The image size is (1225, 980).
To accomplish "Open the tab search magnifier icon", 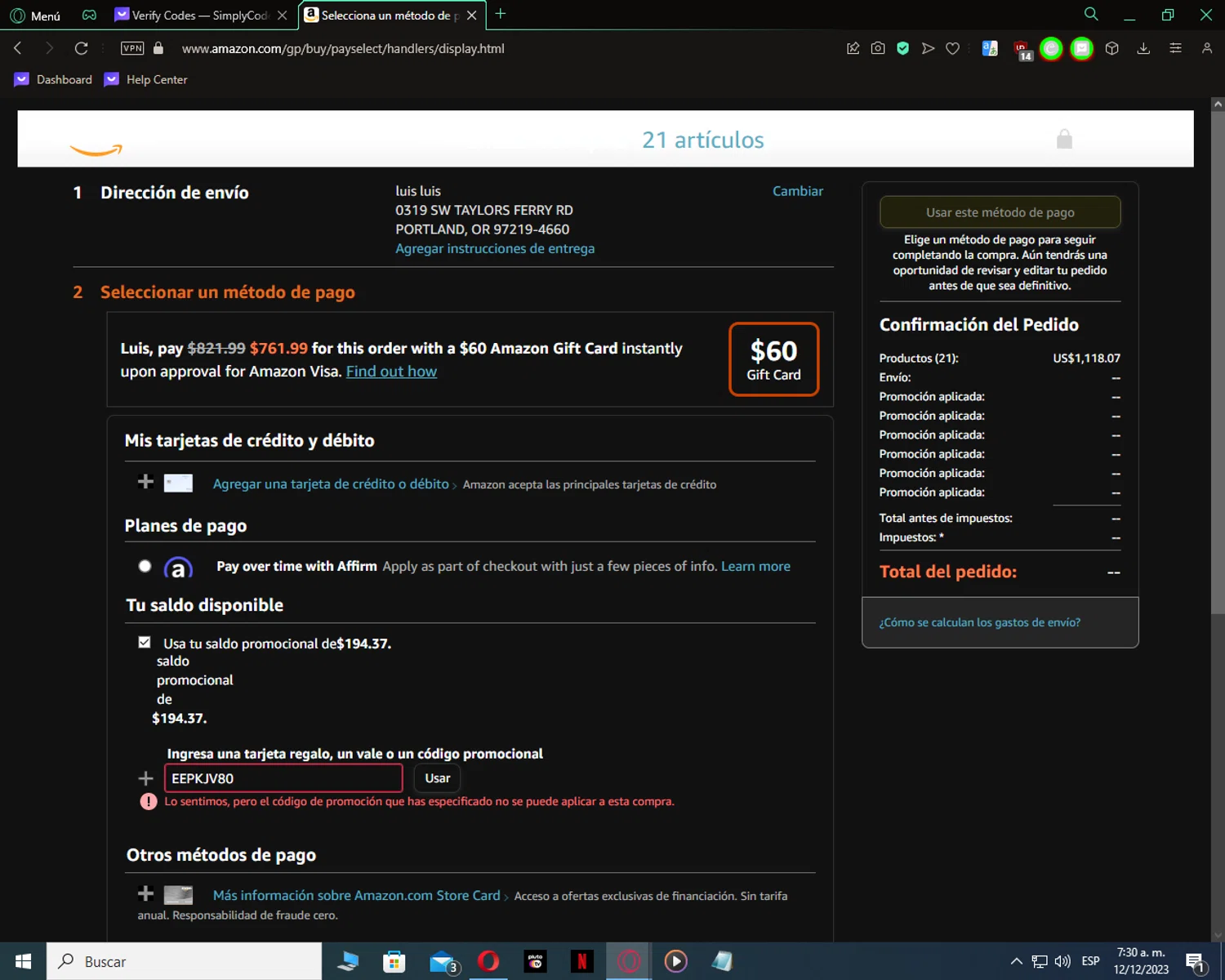I will pyautogui.click(x=1091, y=14).
